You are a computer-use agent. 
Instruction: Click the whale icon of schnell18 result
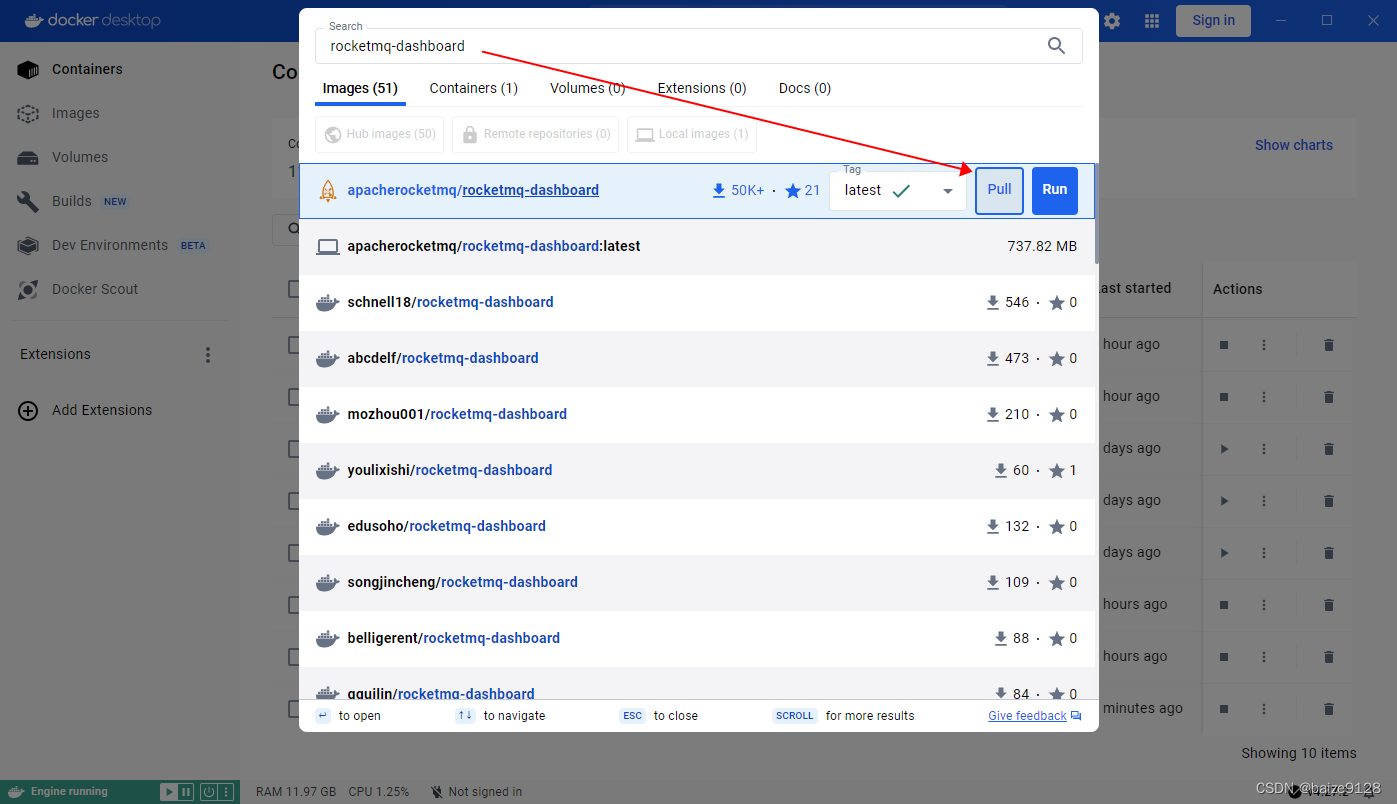pyautogui.click(x=327, y=302)
